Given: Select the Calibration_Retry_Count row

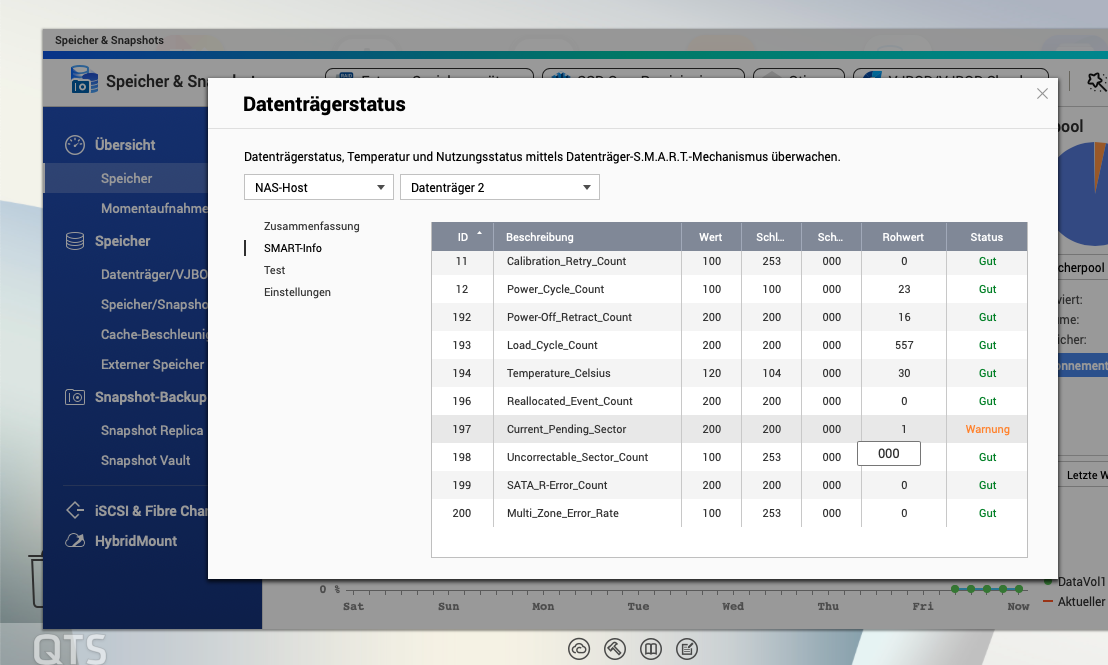Looking at the screenshot, I should (x=729, y=261).
